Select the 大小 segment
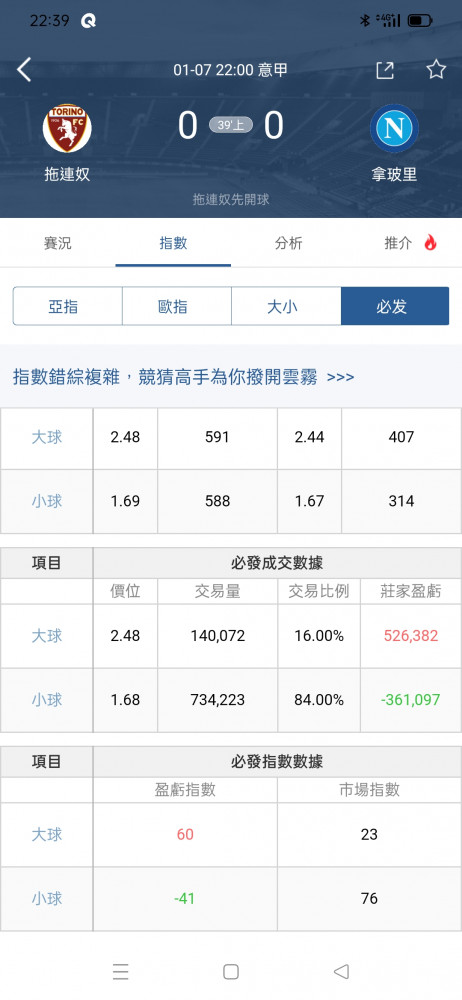The width and height of the screenshot is (462, 1000). [x=286, y=306]
